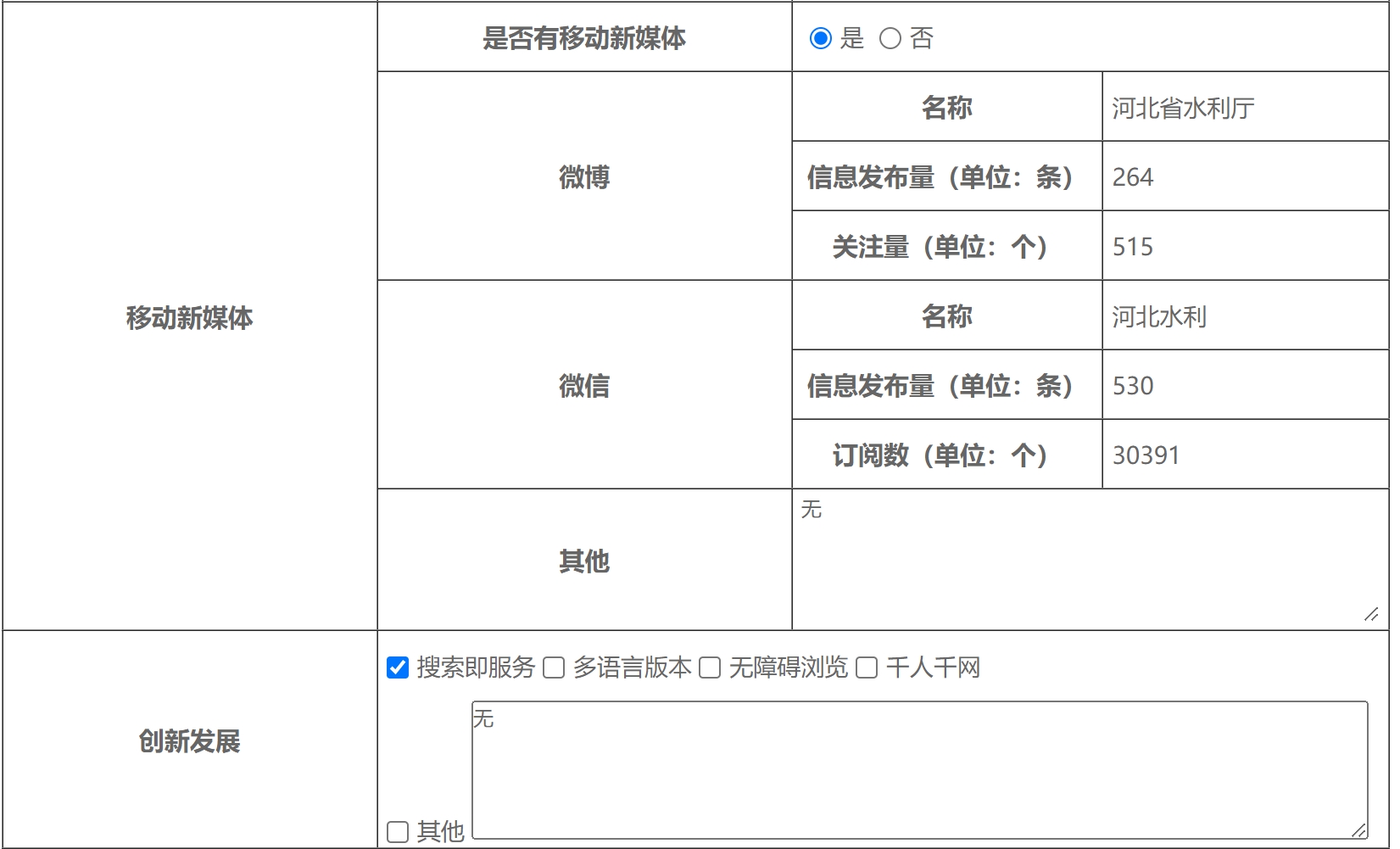Click the 微信 信息发布量 field showing 530
Screen dimensions: 1400x849
tap(1244, 386)
